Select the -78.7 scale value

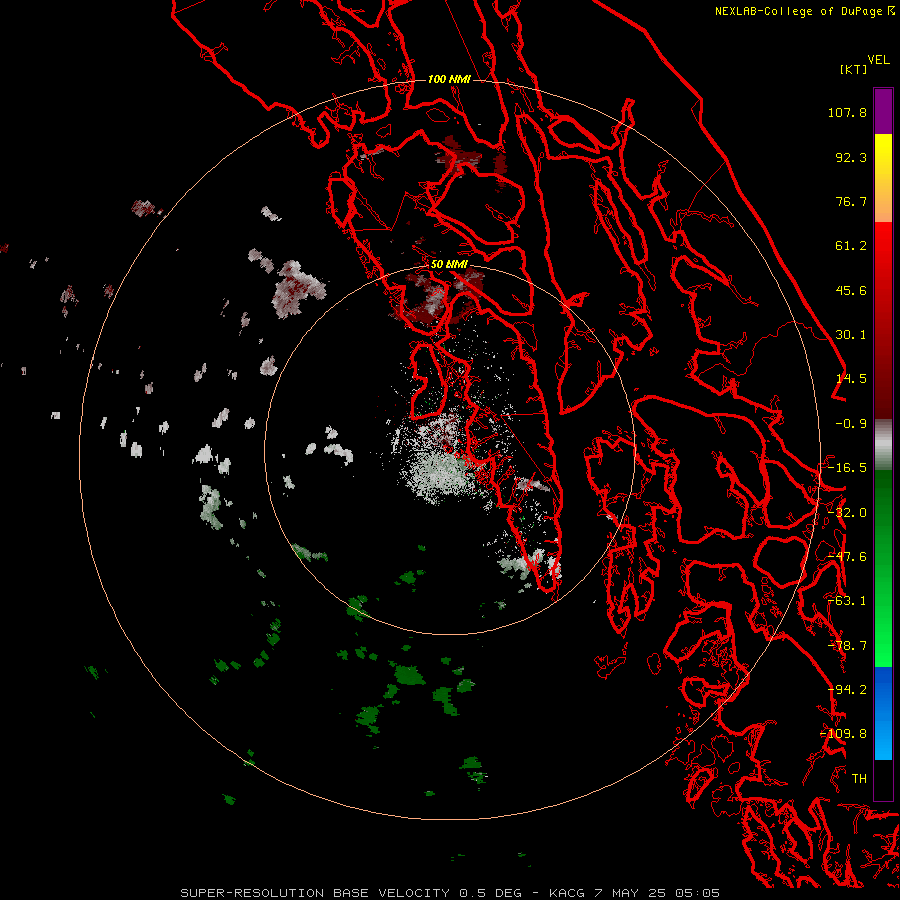[847, 646]
